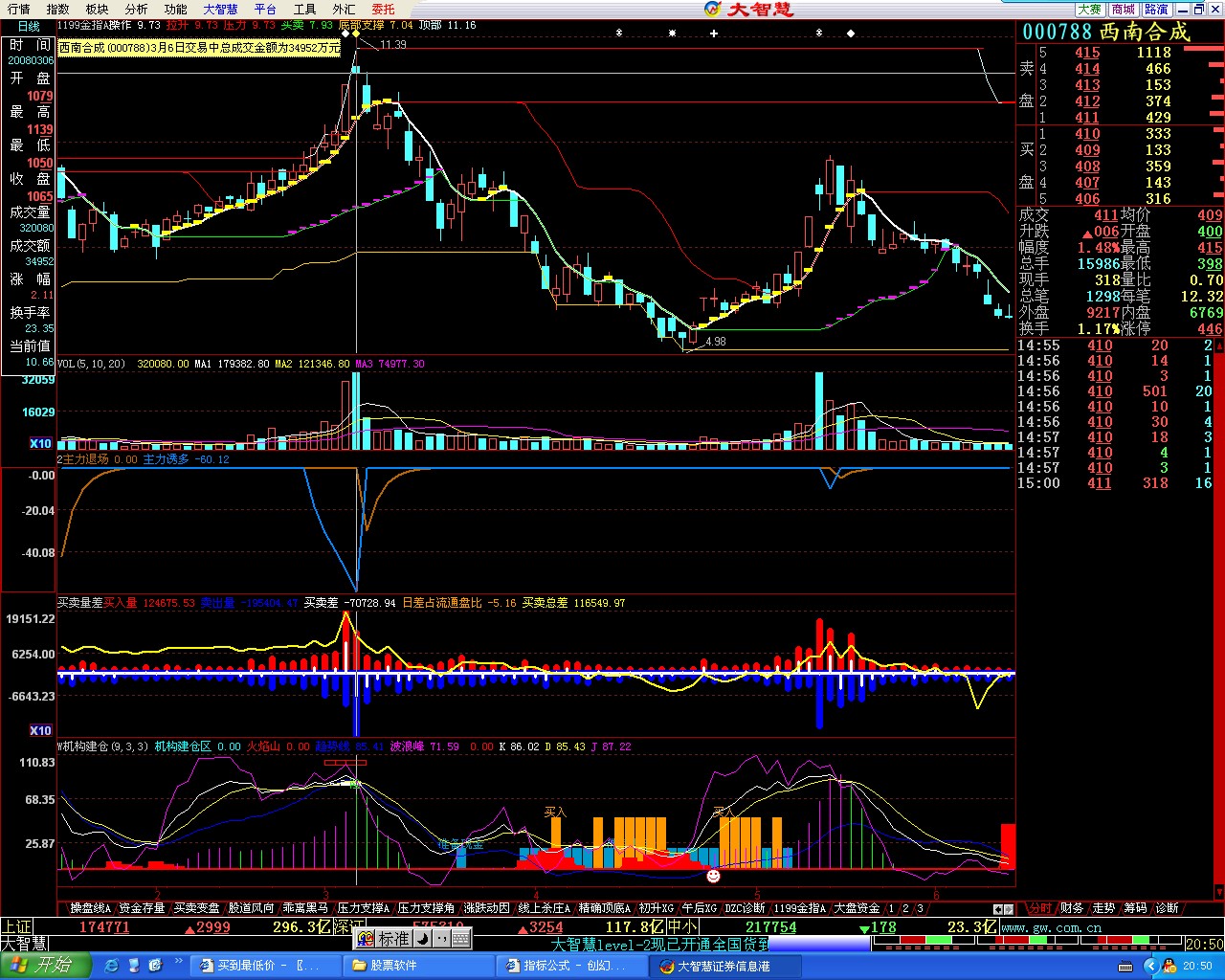The height and width of the screenshot is (980, 1225).
Task: Open the 诊断 side panel tab
Action: (1167, 908)
